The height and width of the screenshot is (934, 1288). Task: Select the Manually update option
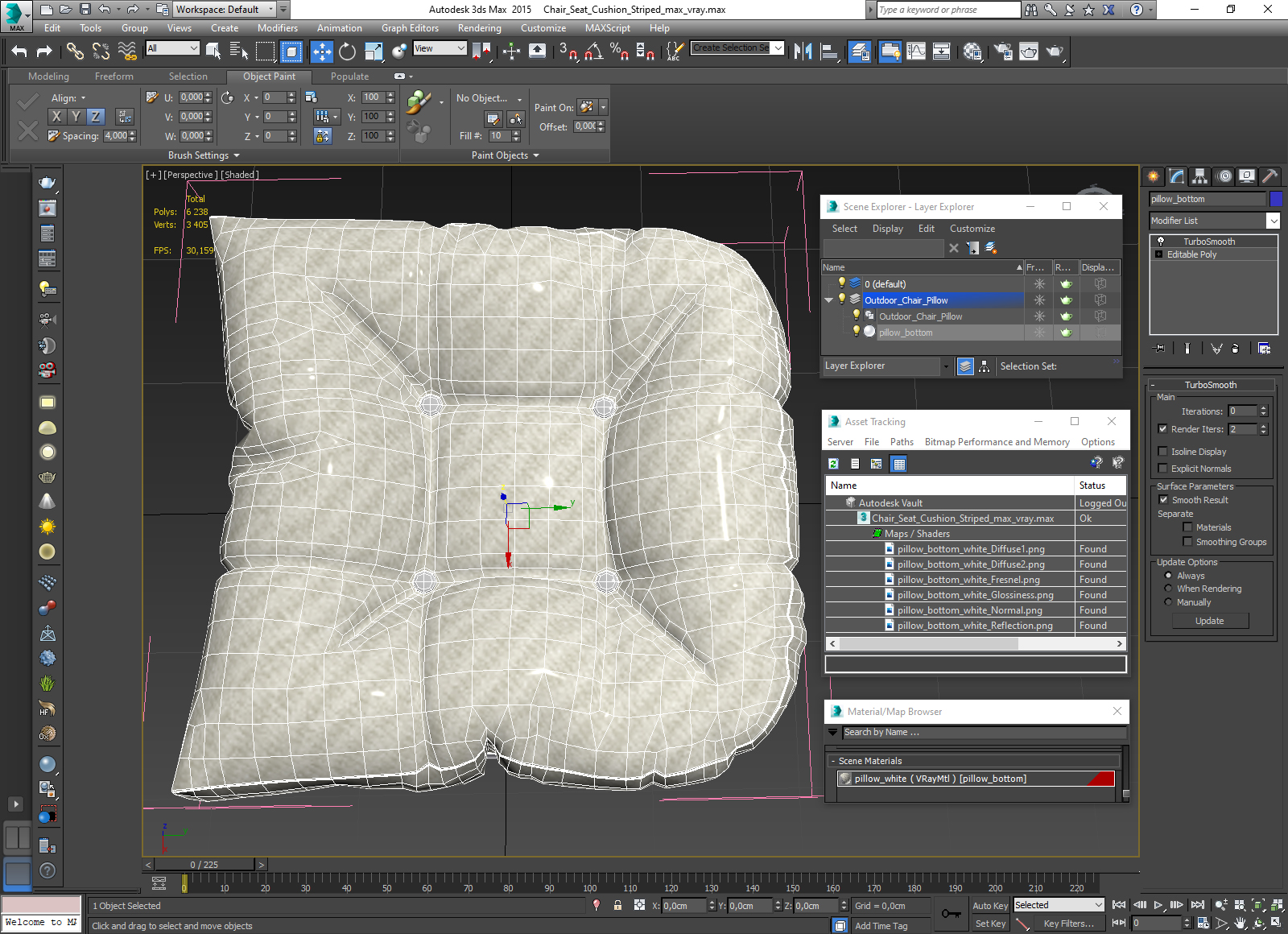pos(1168,602)
